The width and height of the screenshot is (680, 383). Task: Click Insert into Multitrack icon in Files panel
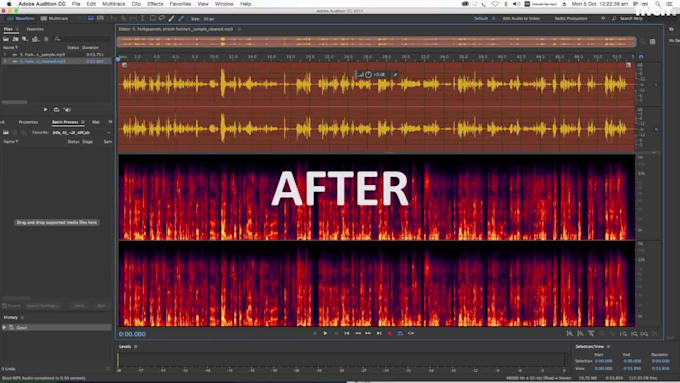36,39
